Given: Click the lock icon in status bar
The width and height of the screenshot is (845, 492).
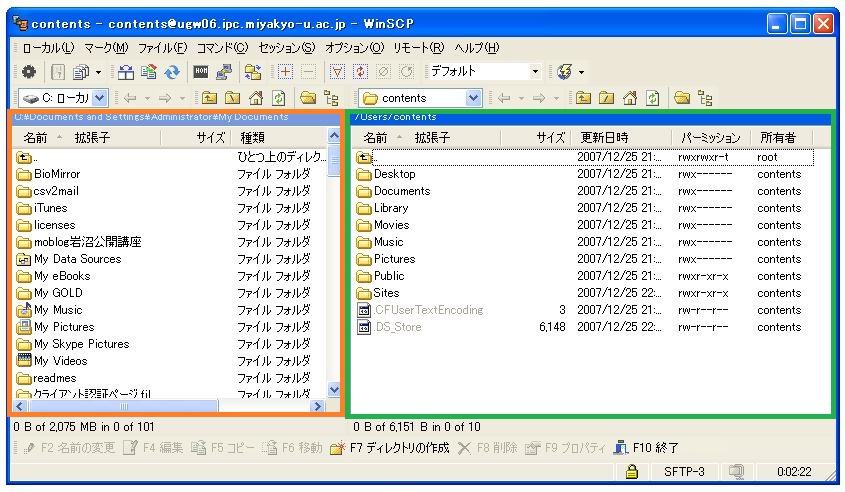Looking at the screenshot, I should pyautogui.click(x=632, y=472).
